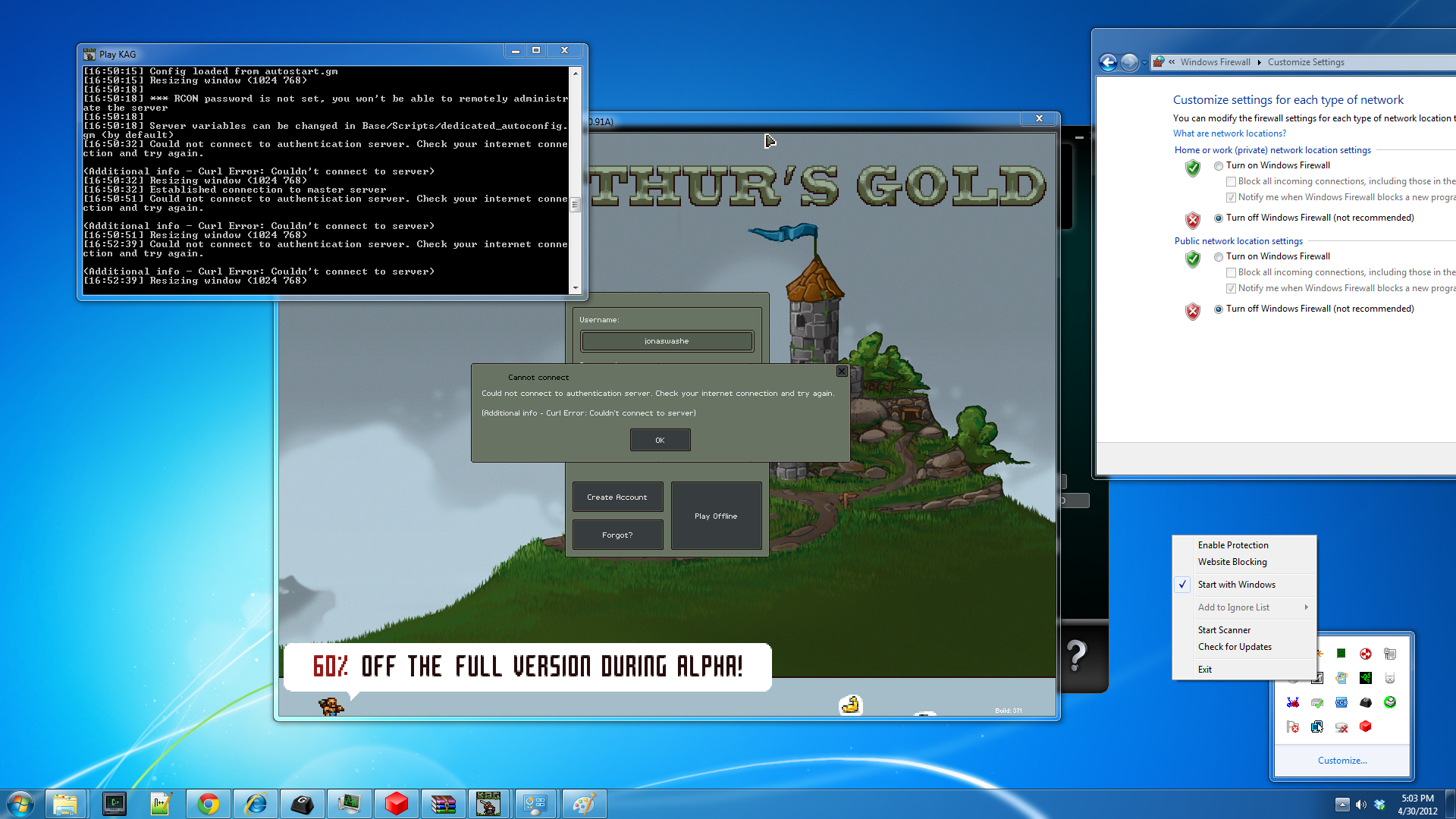This screenshot has width=1456, height=819.
Task: Click the printer with green check tray icon
Action: [x=1317, y=702]
